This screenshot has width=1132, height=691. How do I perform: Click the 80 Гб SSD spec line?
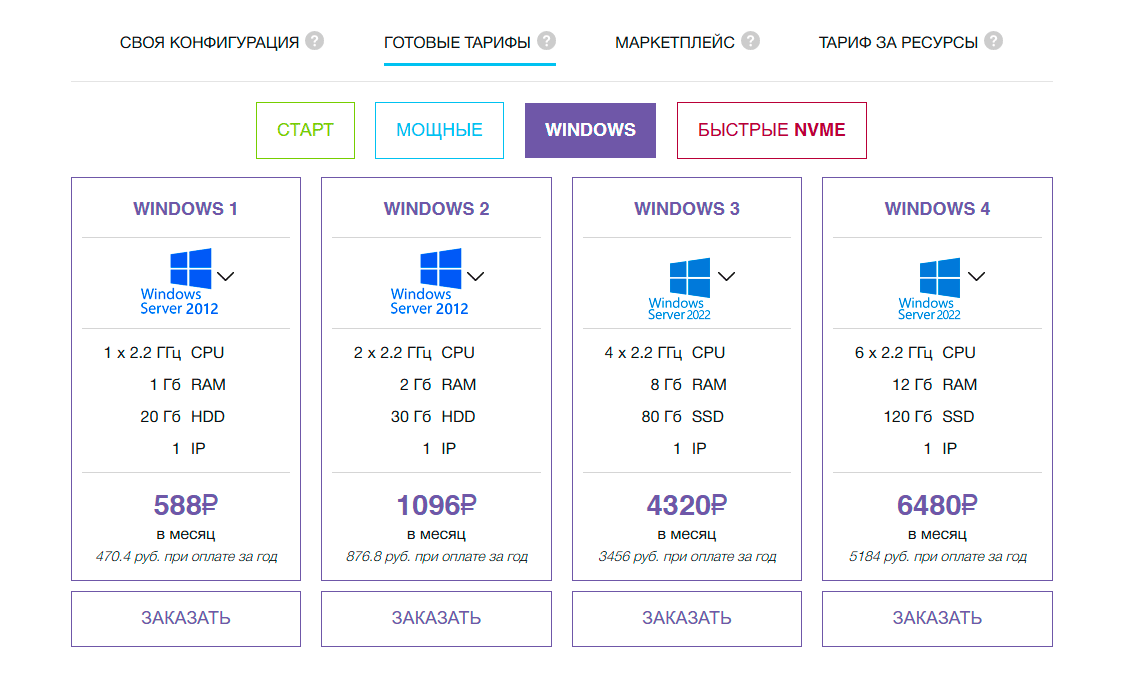683,417
